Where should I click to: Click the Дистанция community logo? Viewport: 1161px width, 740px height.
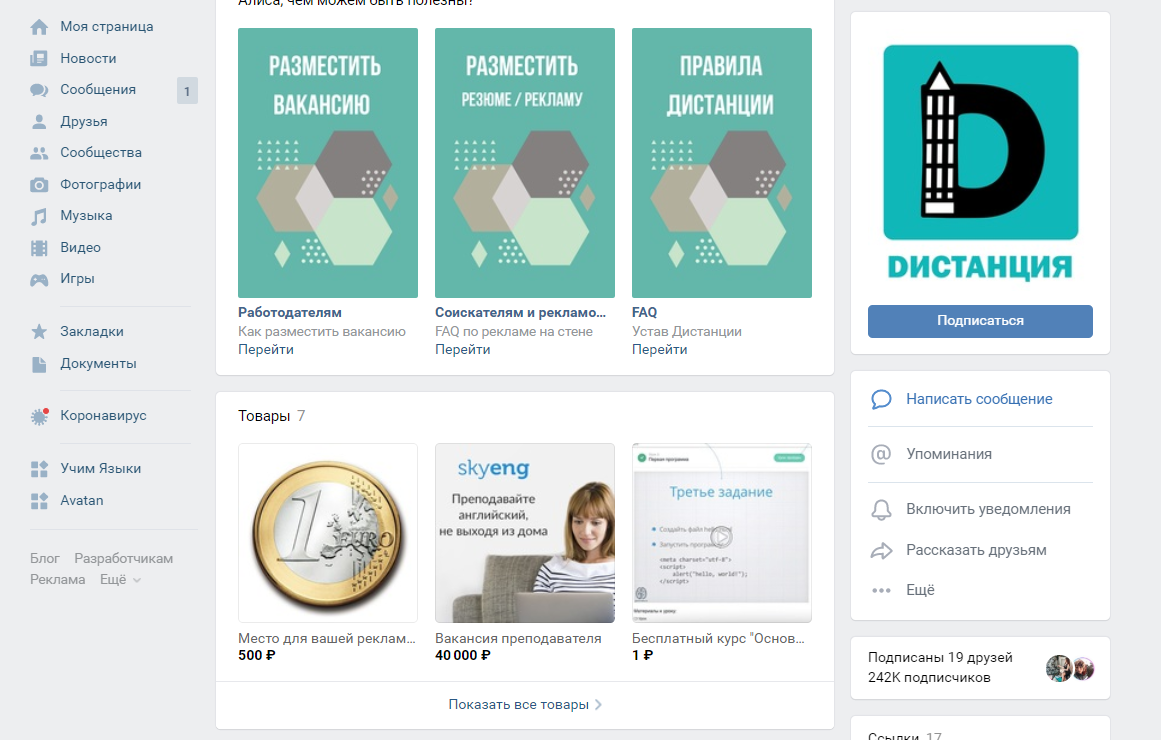(980, 164)
